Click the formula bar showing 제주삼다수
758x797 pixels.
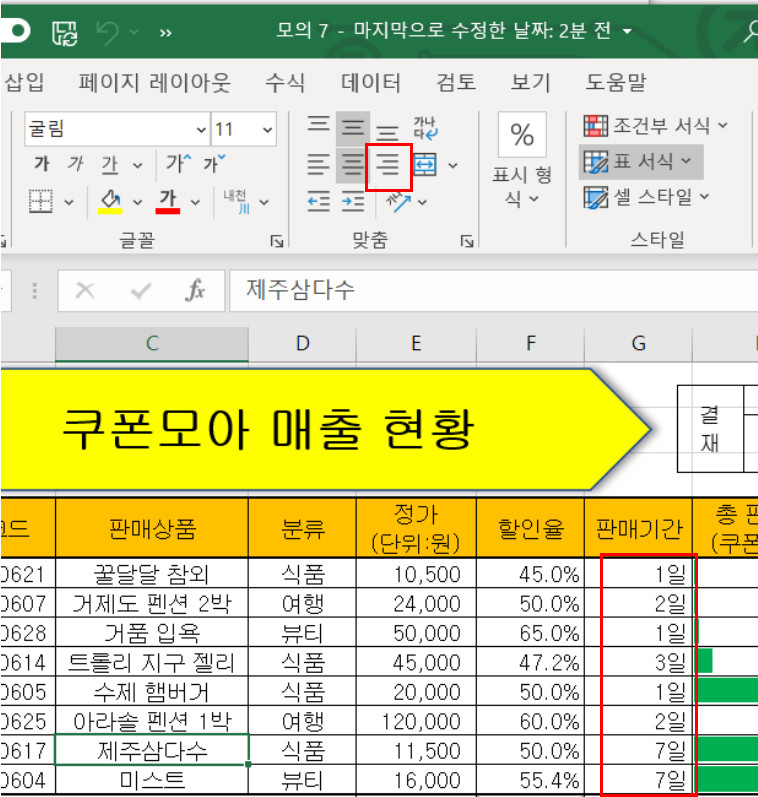coord(493,291)
